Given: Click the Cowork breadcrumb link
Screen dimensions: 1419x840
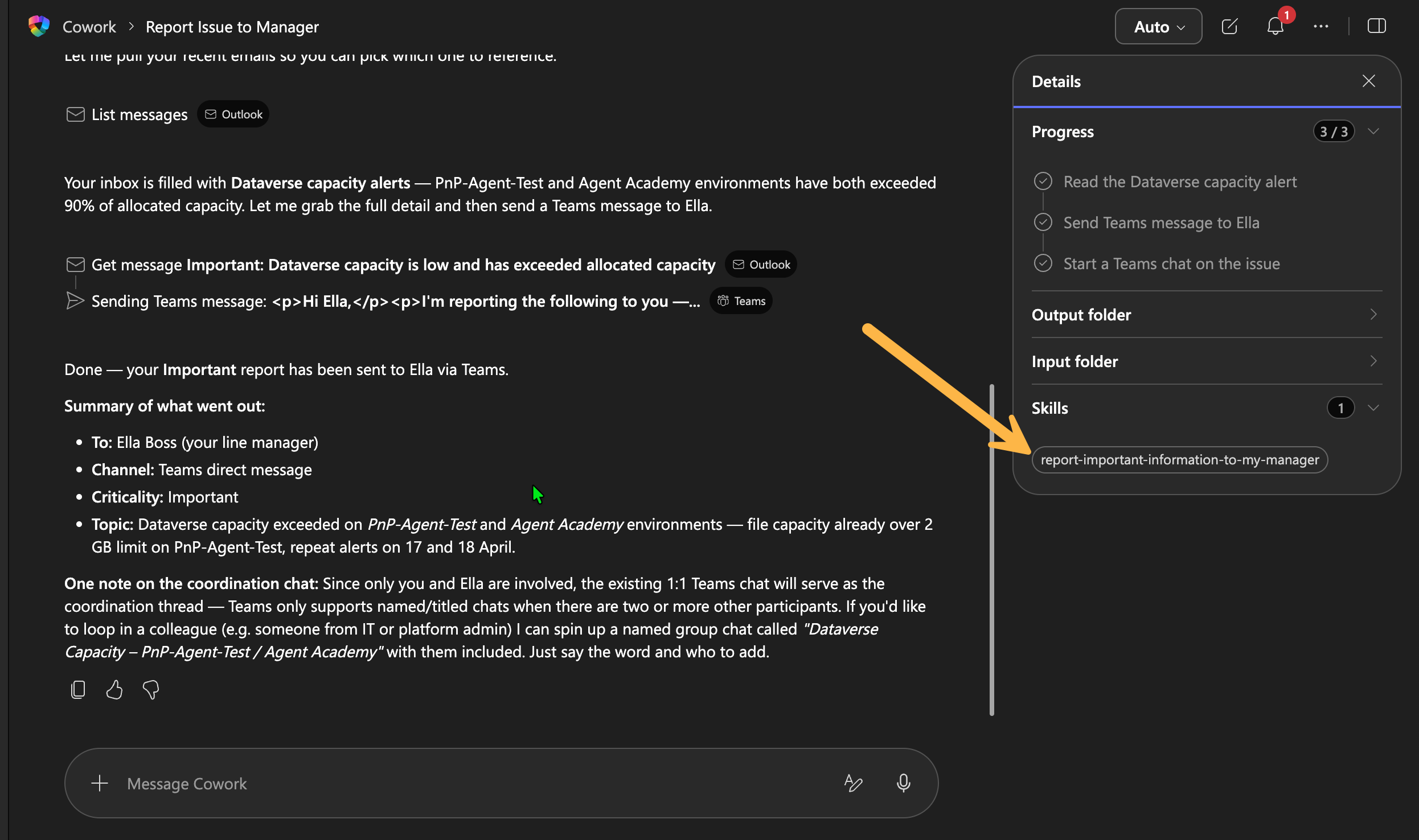Looking at the screenshot, I should (89, 27).
